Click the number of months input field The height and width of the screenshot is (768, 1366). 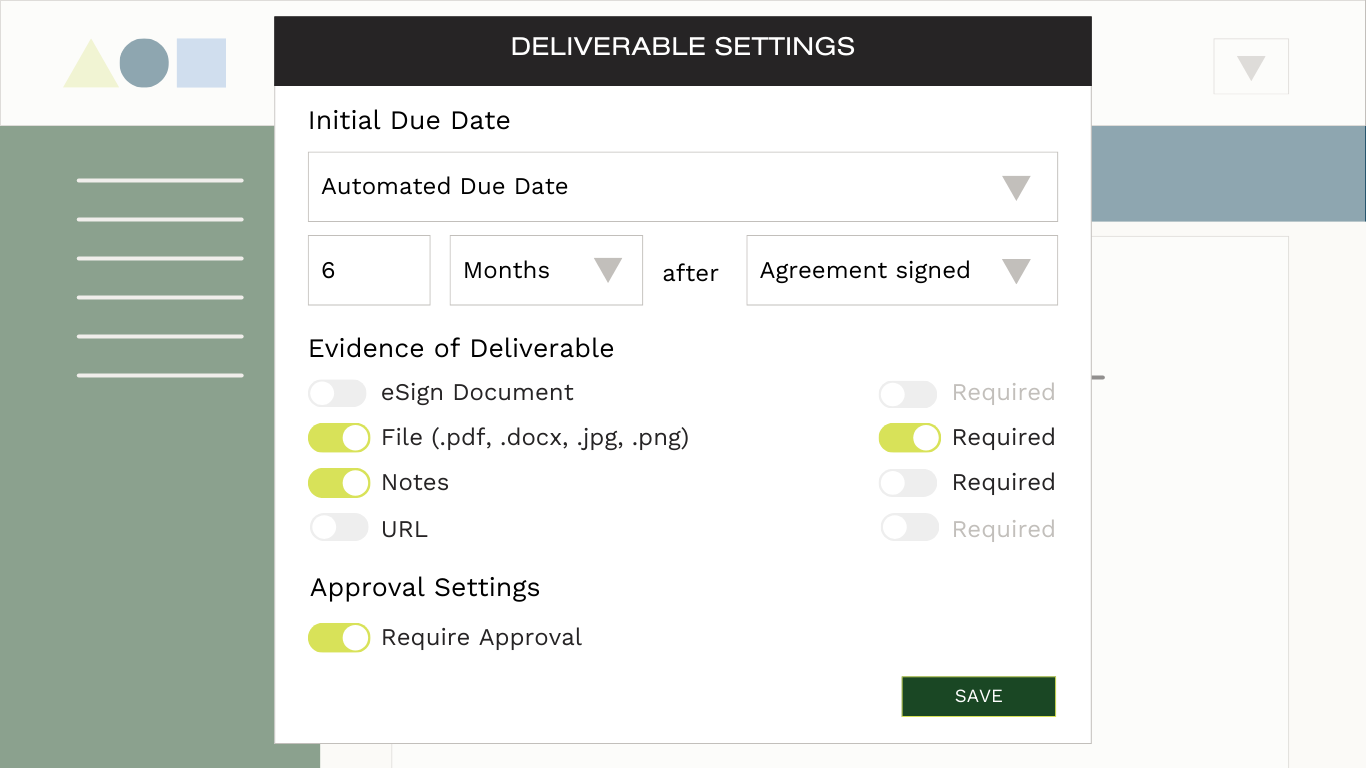(x=368, y=270)
